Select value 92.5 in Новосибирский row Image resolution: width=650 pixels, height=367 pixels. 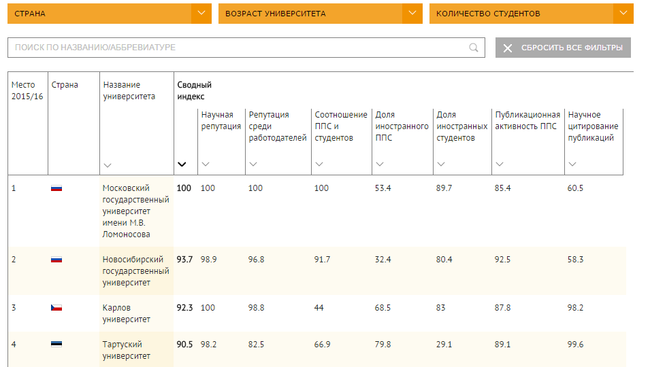click(502, 260)
